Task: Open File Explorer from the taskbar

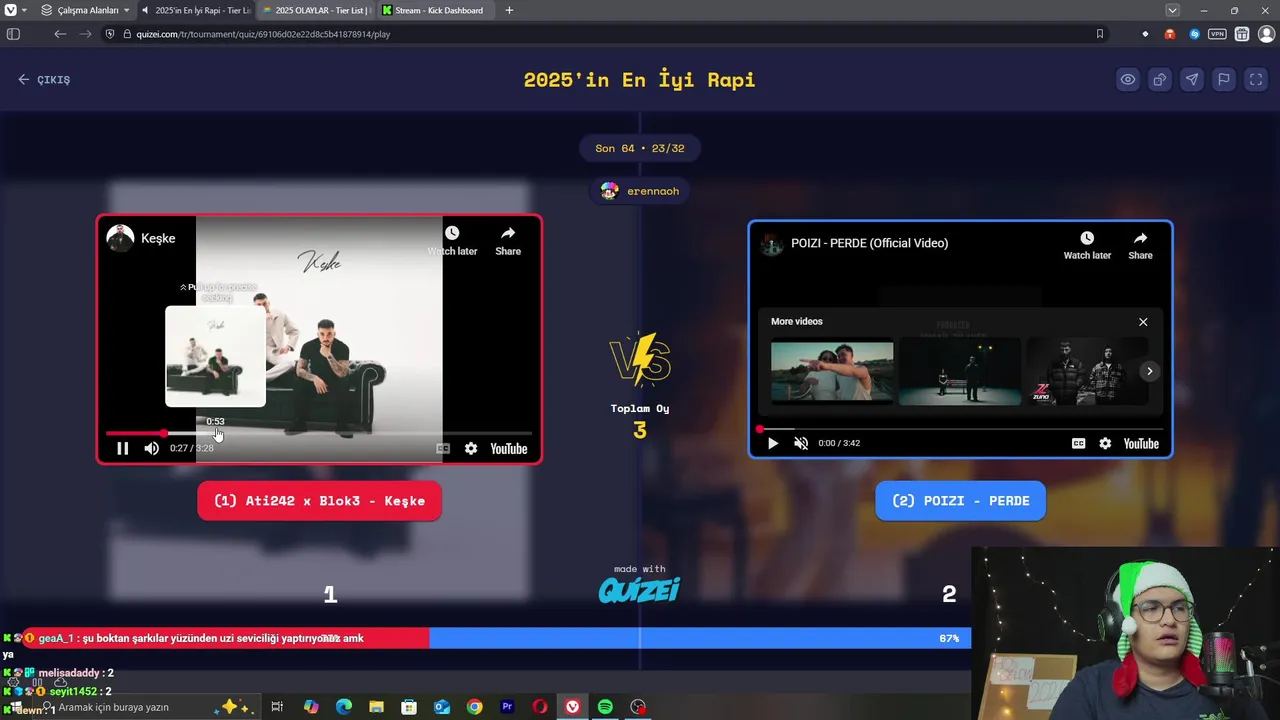Action: pyautogui.click(x=376, y=707)
